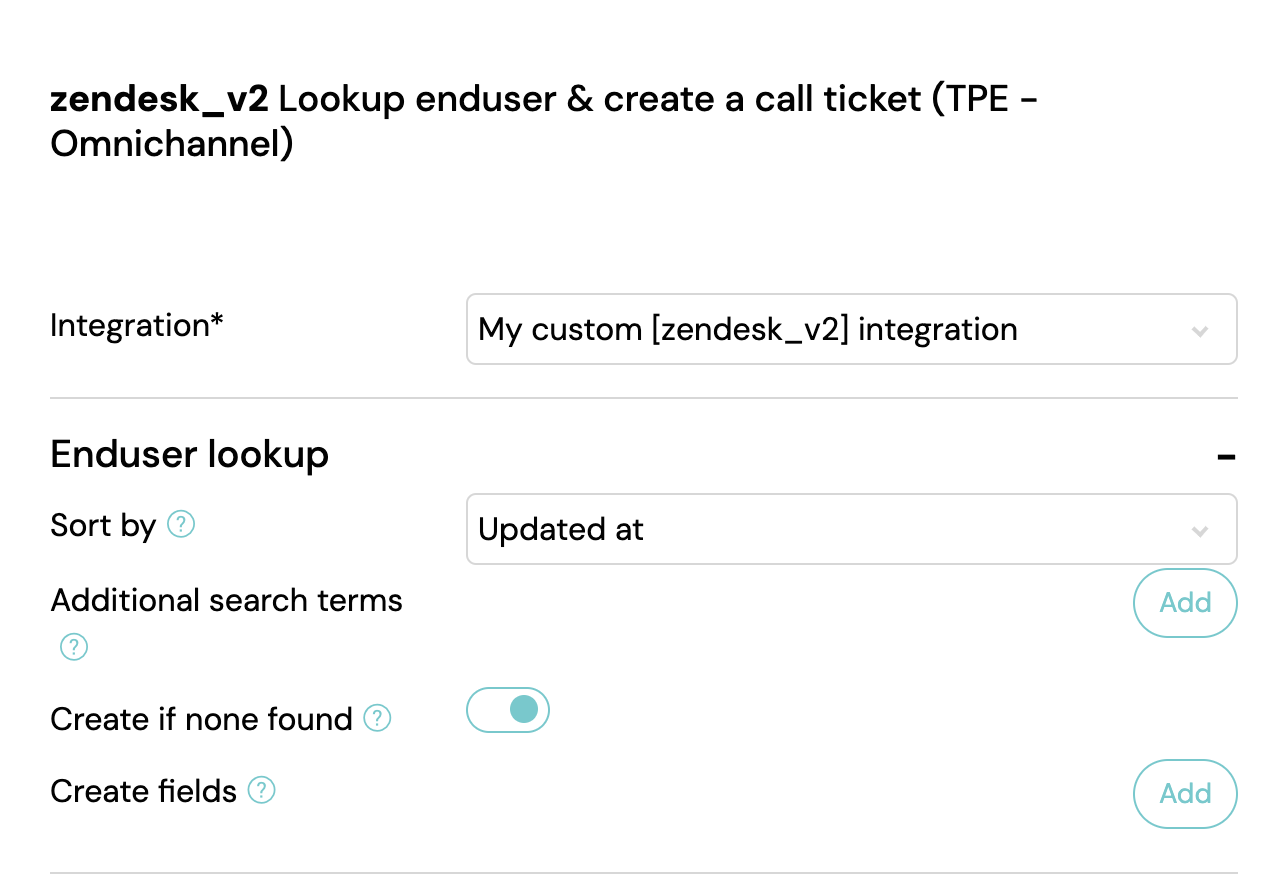1272x878 pixels.
Task: Open the Integration dropdown showing zendesk_v2 integration
Action: [852, 329]
